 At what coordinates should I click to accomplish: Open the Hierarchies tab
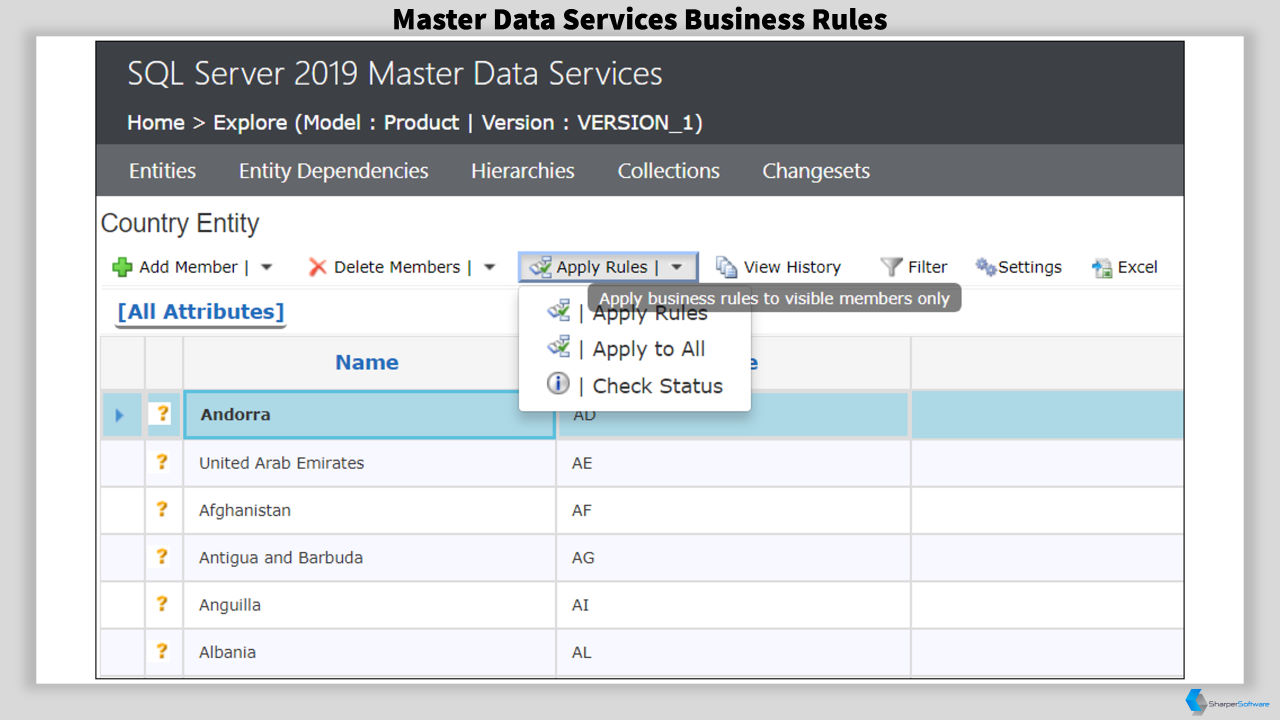coord(523,171)
